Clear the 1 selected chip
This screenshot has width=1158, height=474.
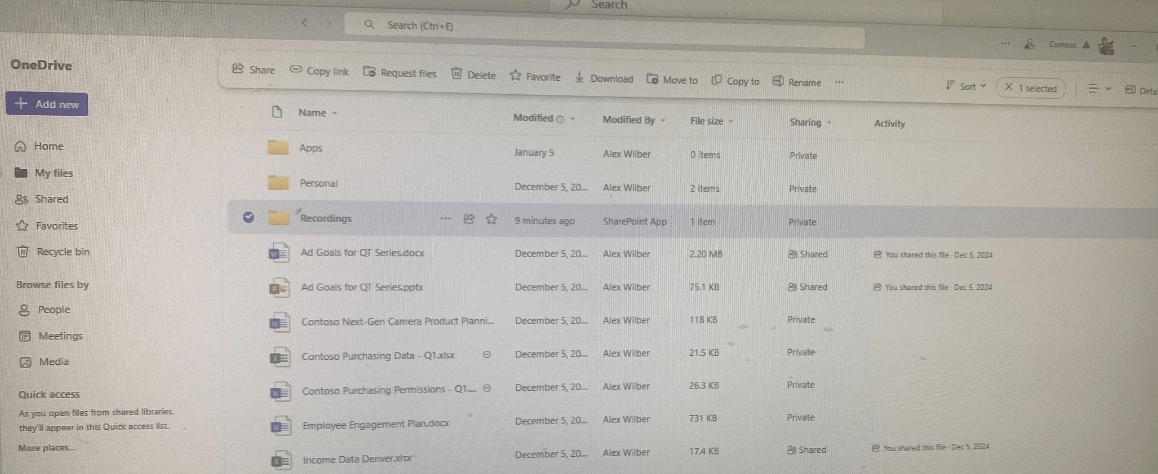pos(1030,88)
